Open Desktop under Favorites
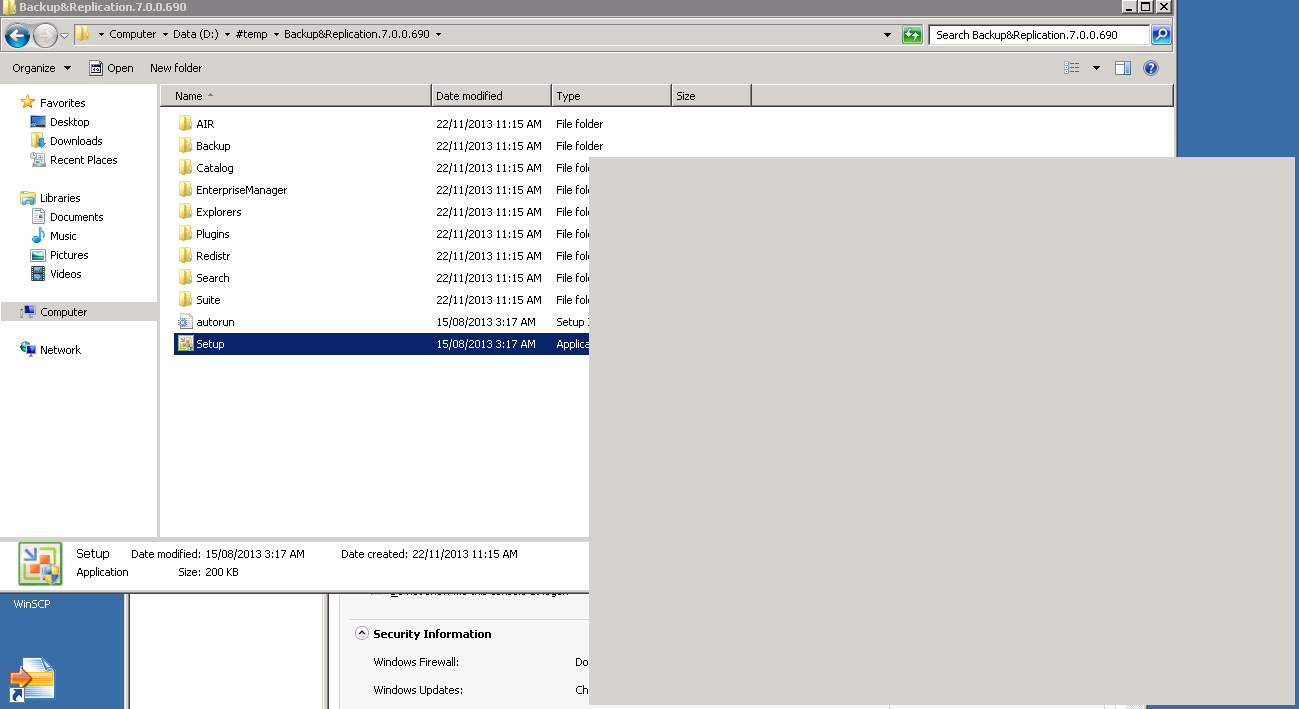Screen dimensions: 1299x709 tap(69, 122)
